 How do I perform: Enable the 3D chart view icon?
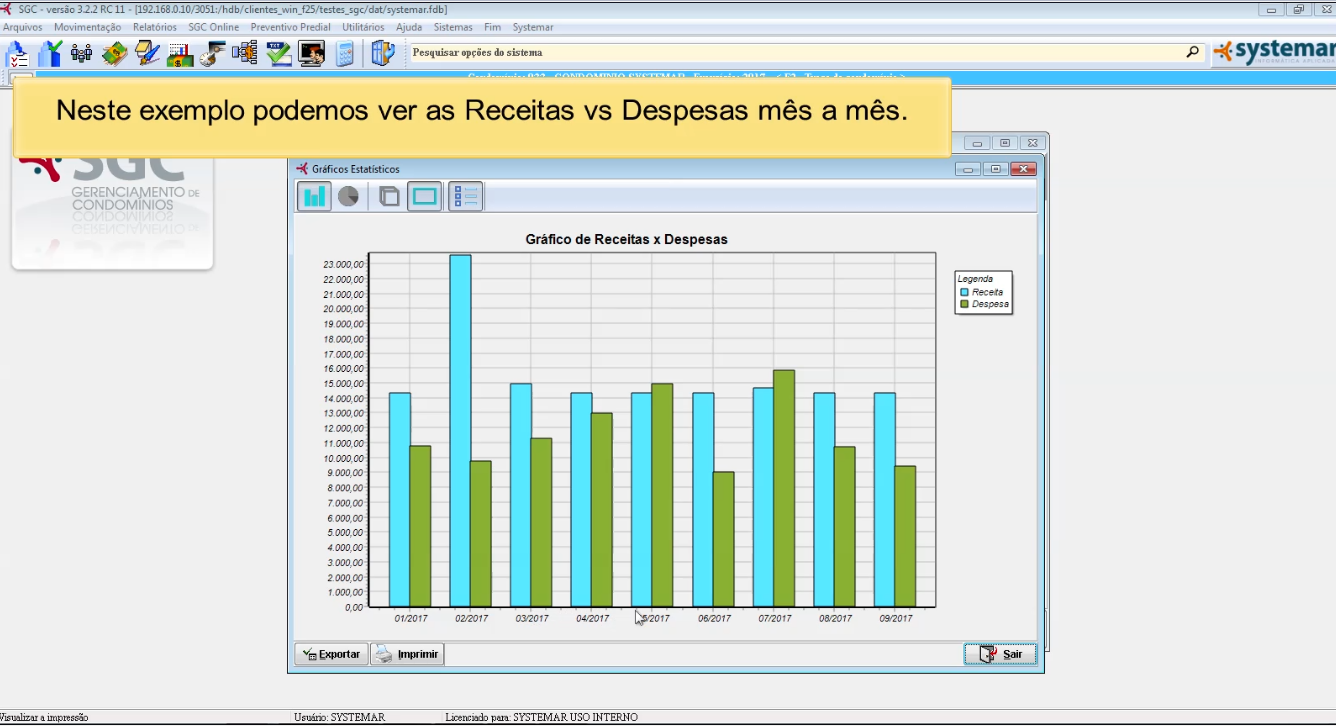[x=389, y=196]
